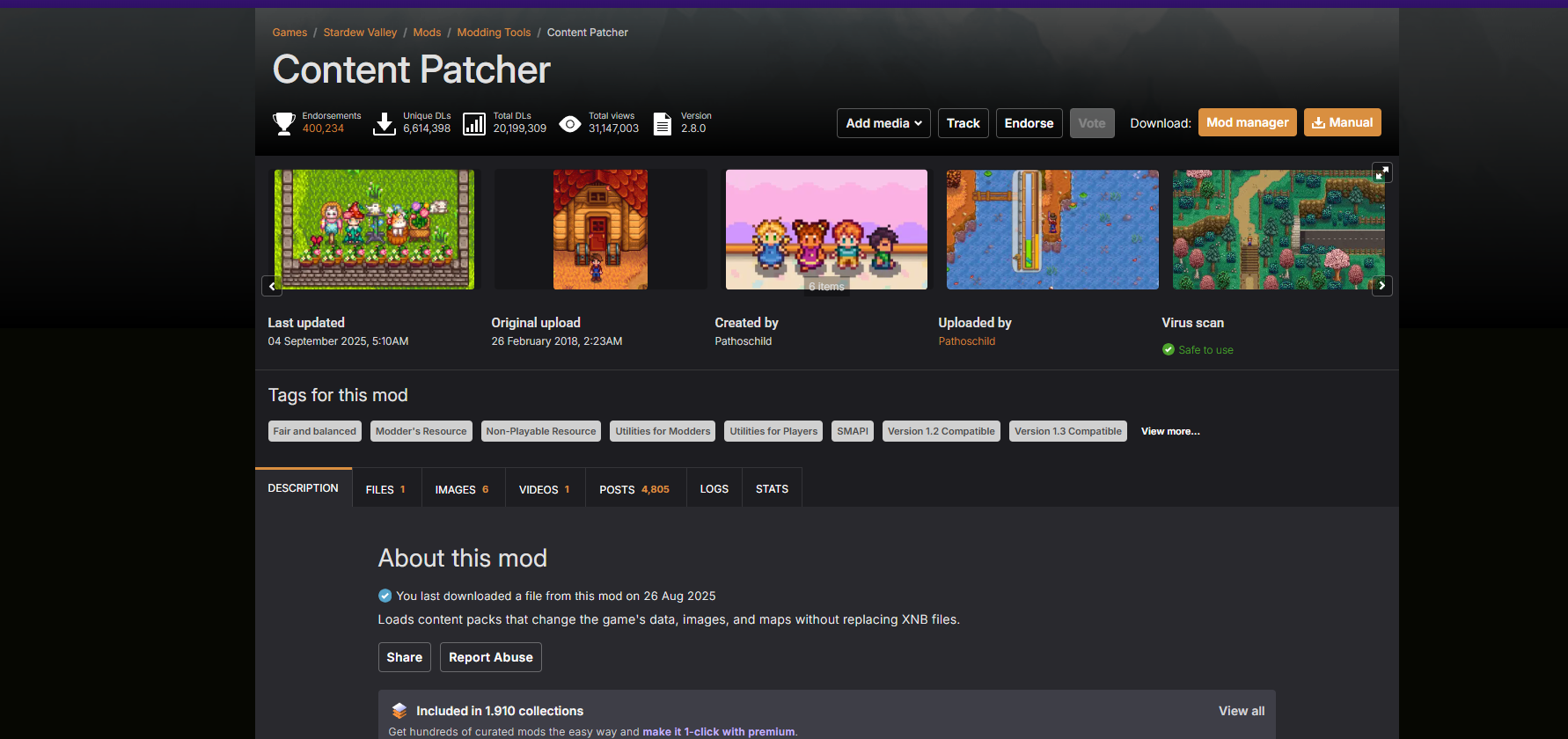
Task: Go to Mods breadcrumb link
Action: 427,33
